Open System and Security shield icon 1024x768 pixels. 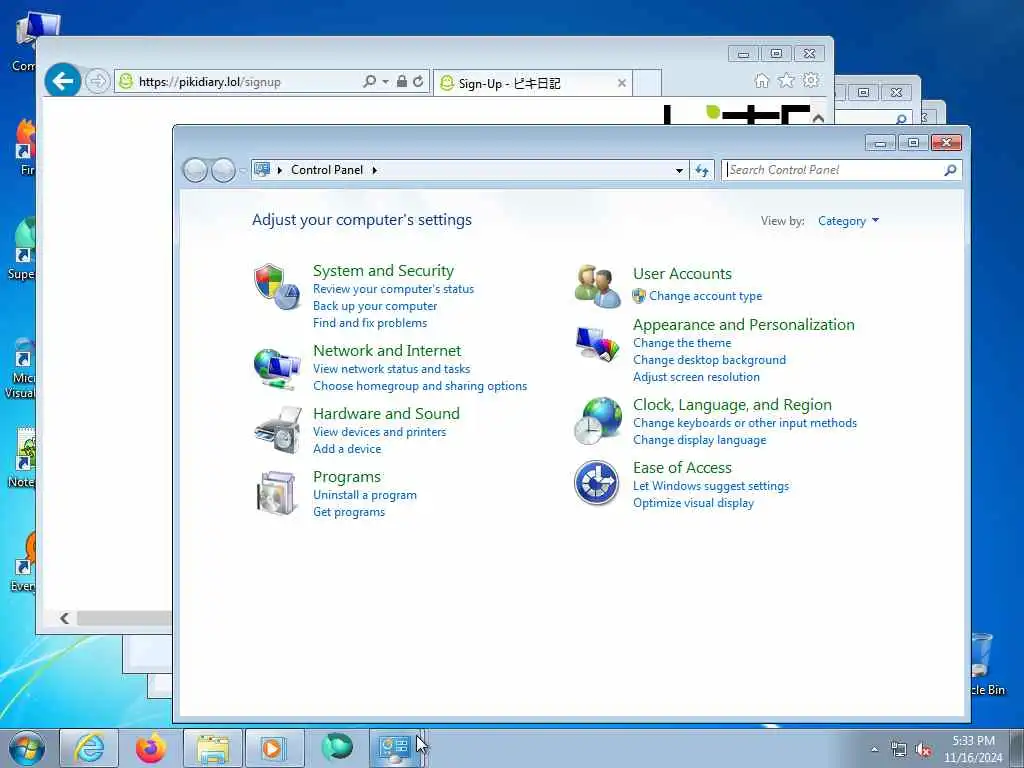point(277,287)
